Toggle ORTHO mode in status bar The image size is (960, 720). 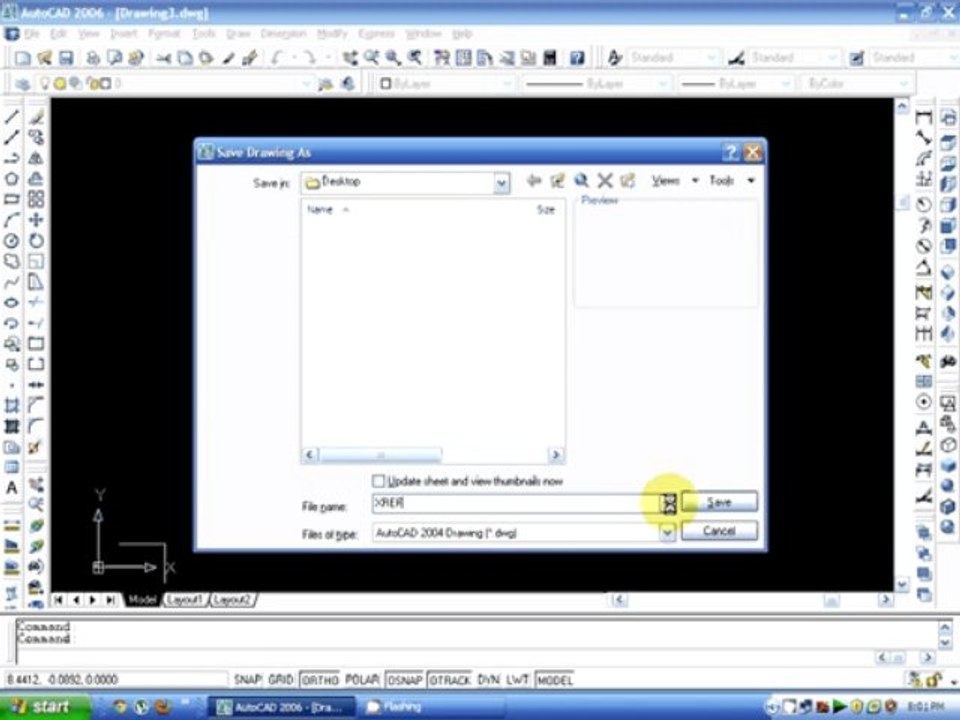[320, 680]
